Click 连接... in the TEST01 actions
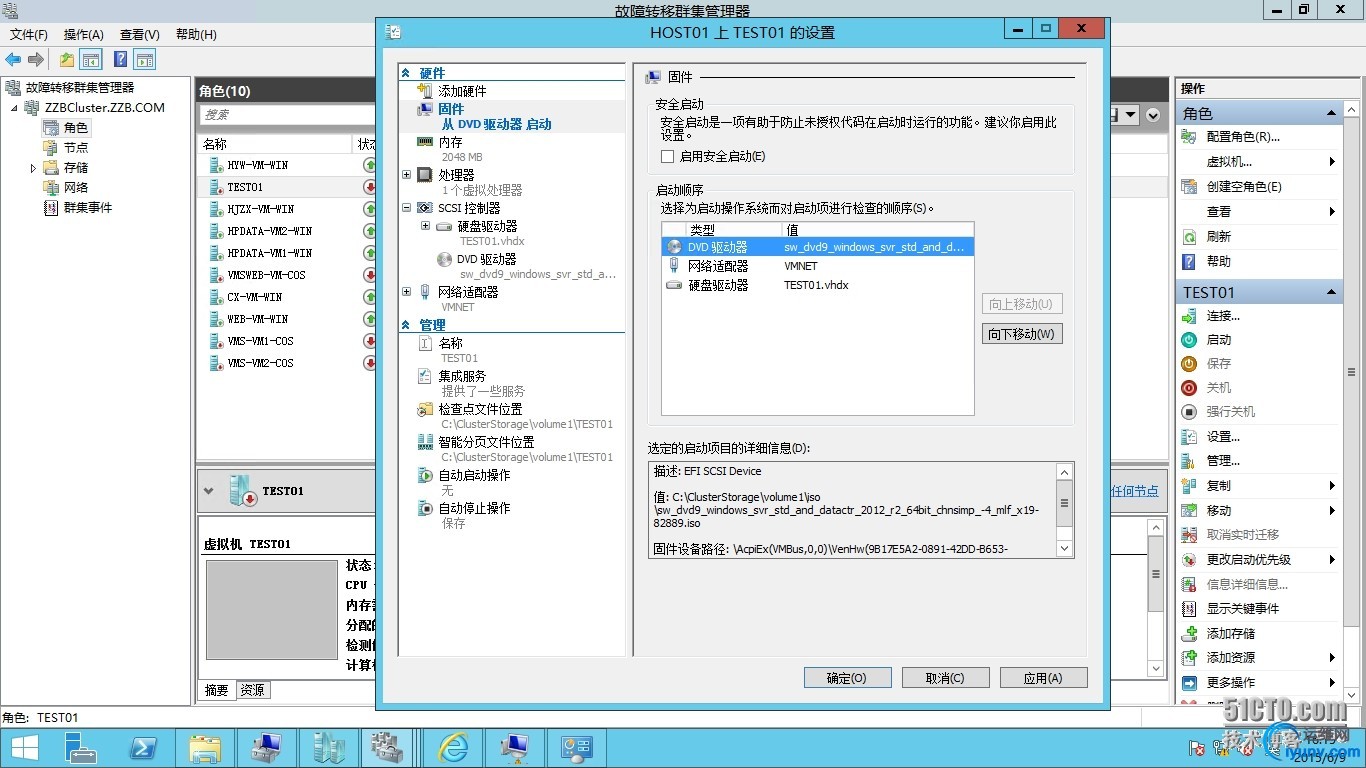 (1223, 316)
